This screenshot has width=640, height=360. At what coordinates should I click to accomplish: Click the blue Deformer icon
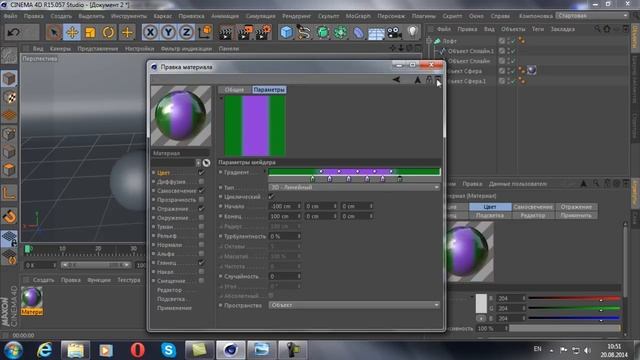[x=358, y=32]
